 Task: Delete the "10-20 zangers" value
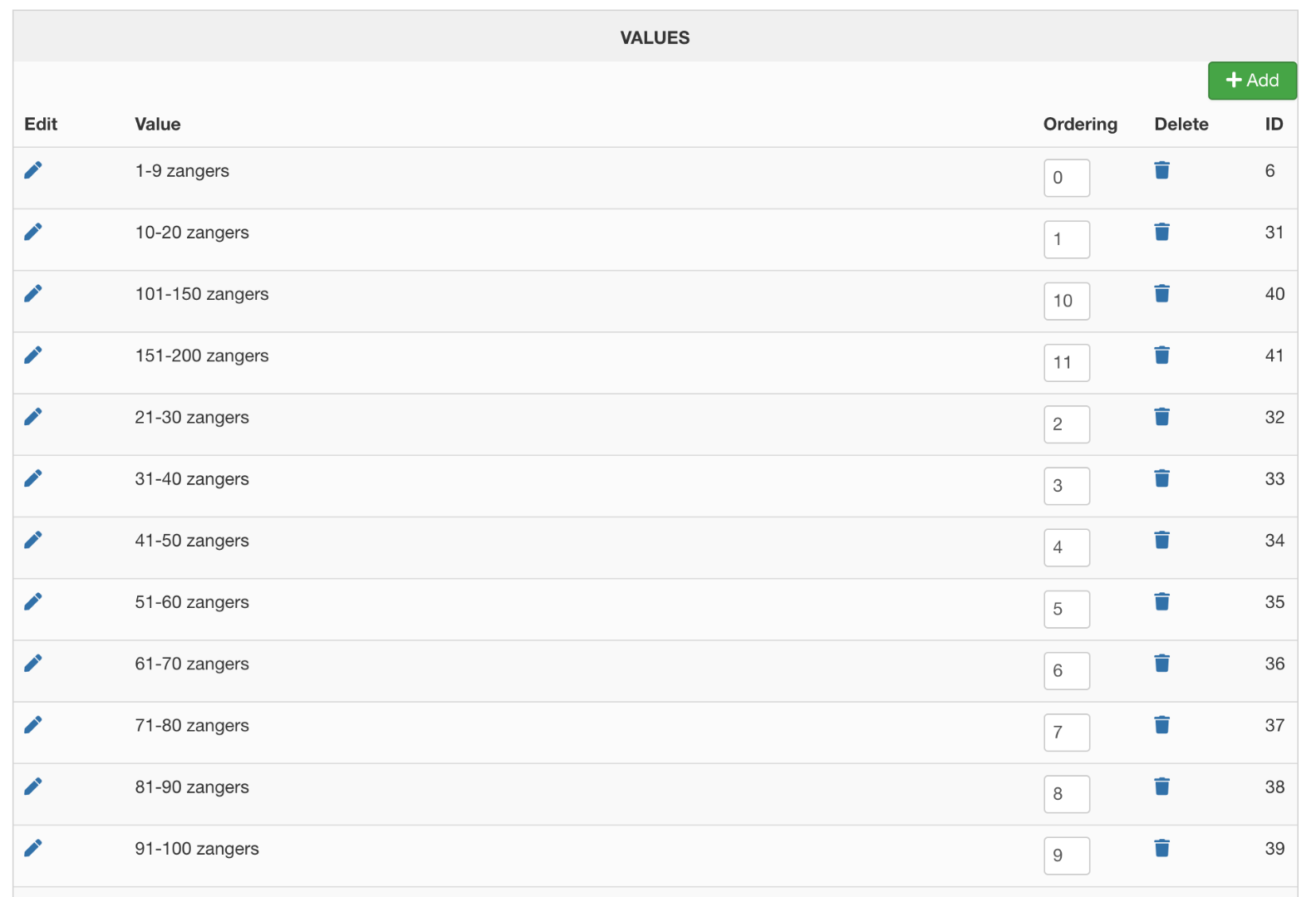1161,232
